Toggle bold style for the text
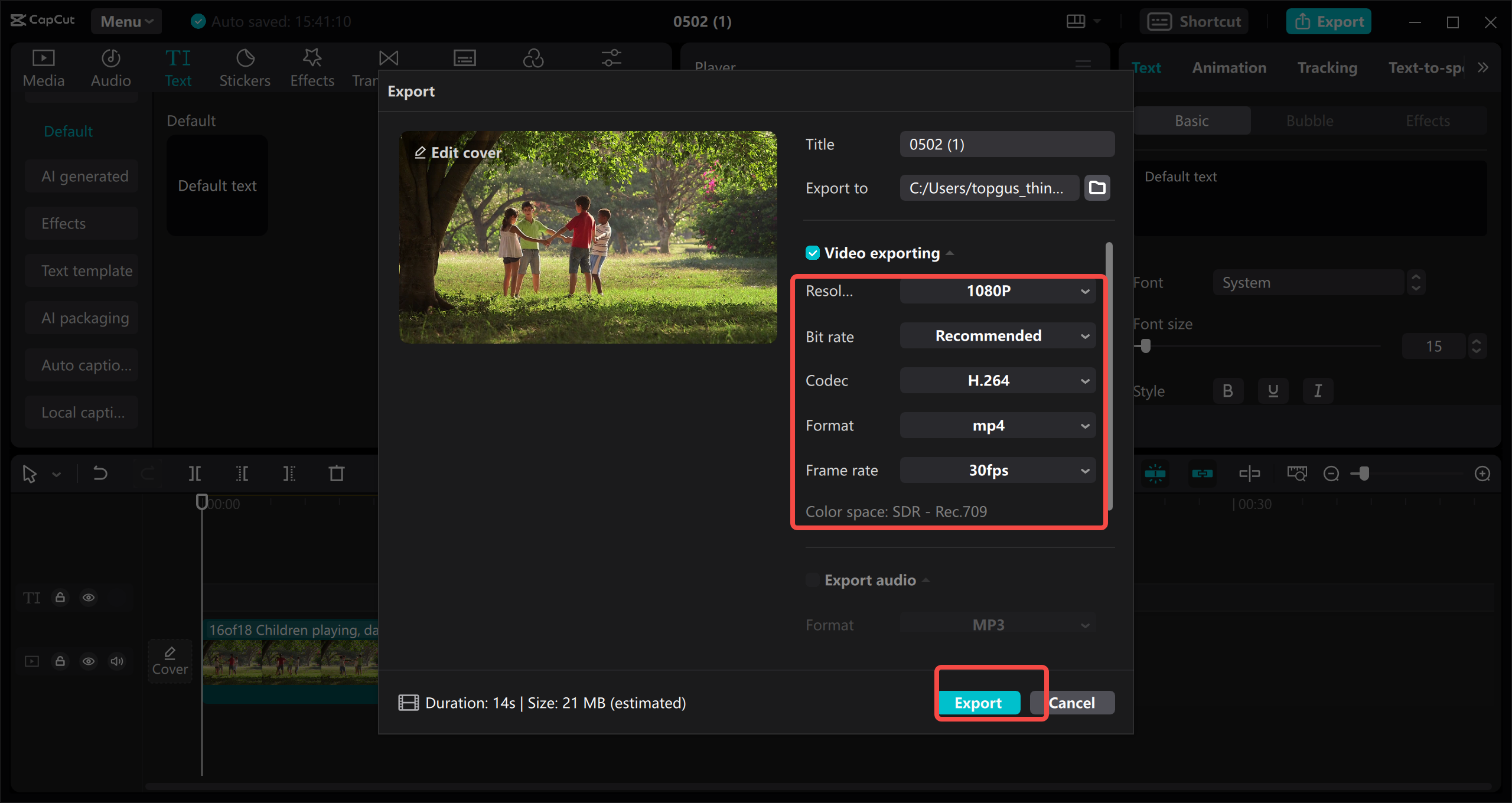 tap(1228, 390)
